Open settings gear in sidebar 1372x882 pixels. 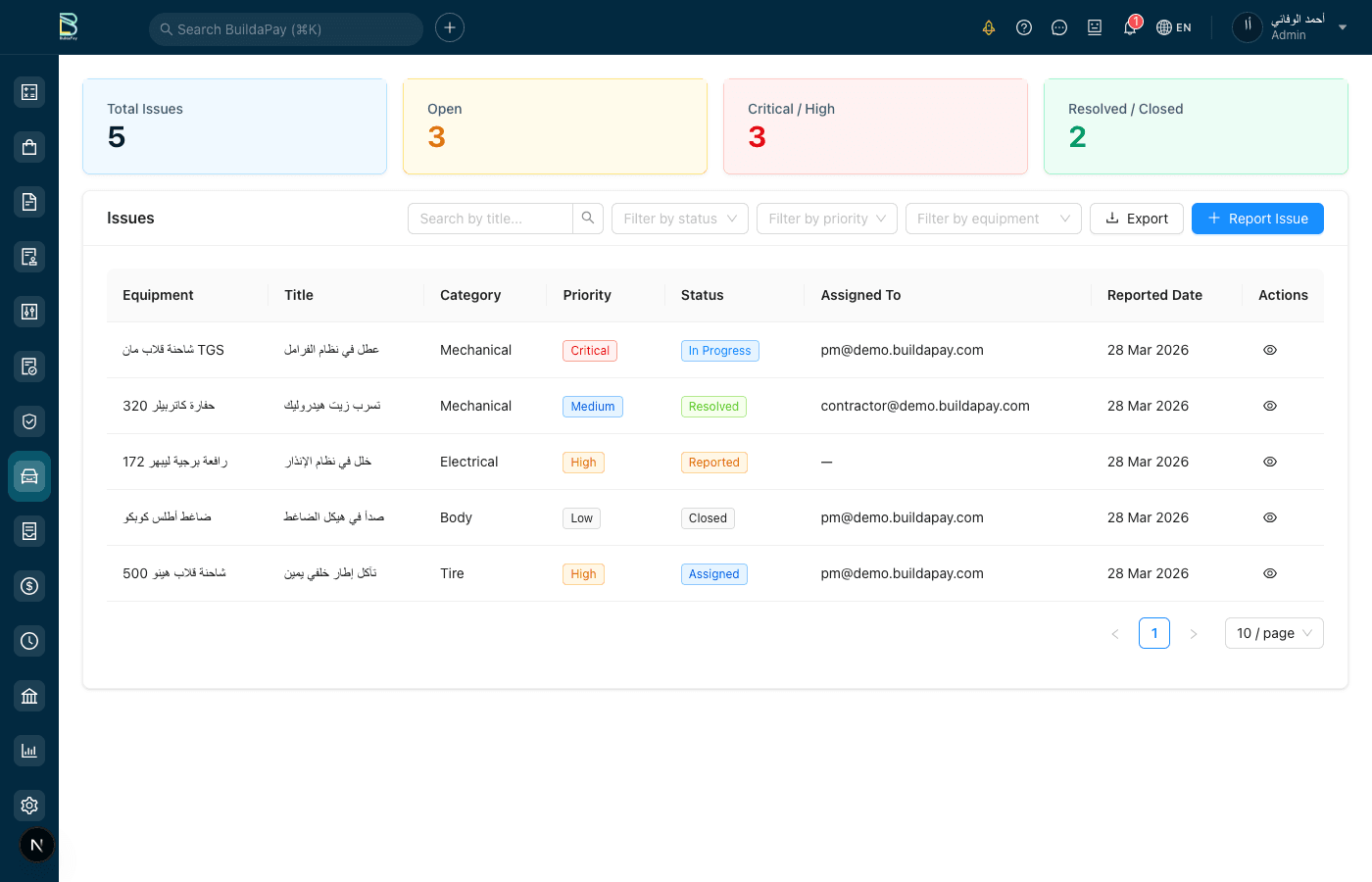(x=29, y=806)
